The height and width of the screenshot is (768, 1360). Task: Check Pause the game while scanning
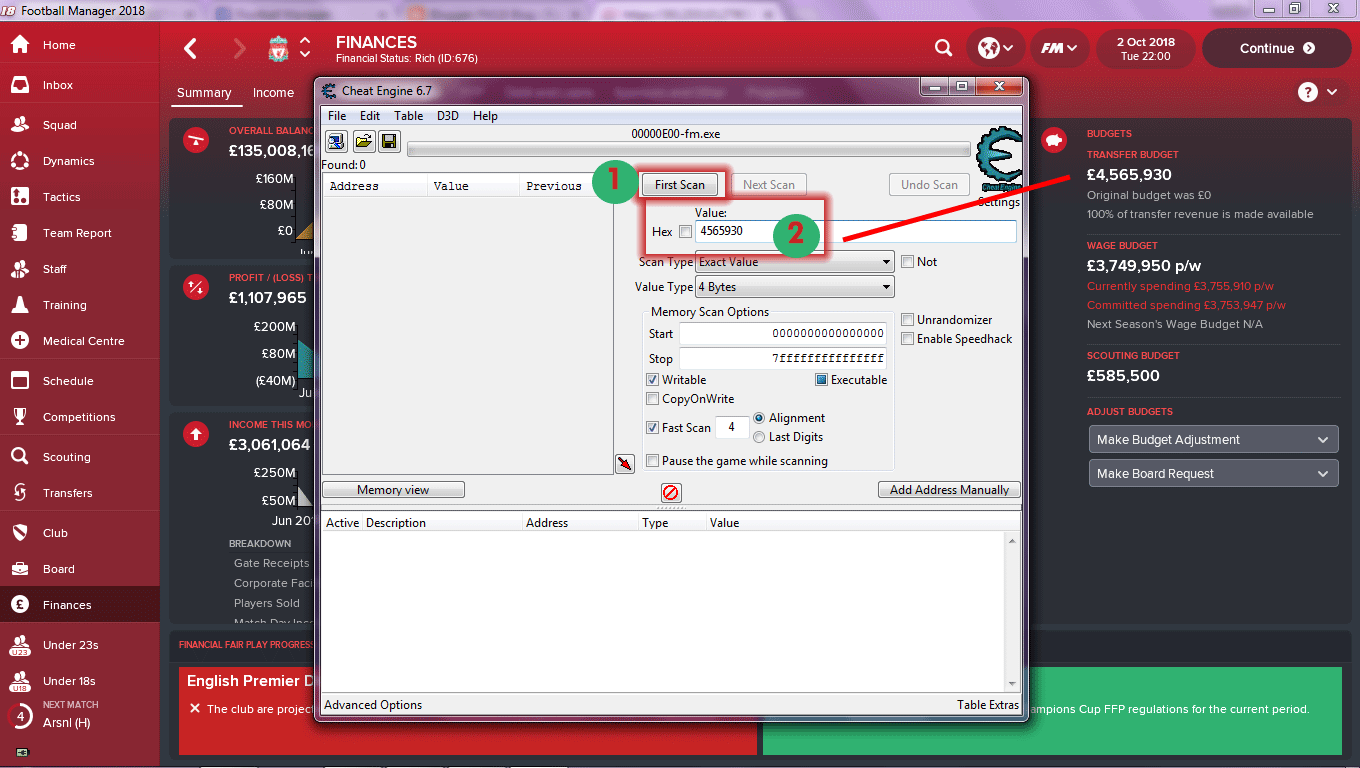(x=653, y=461)
